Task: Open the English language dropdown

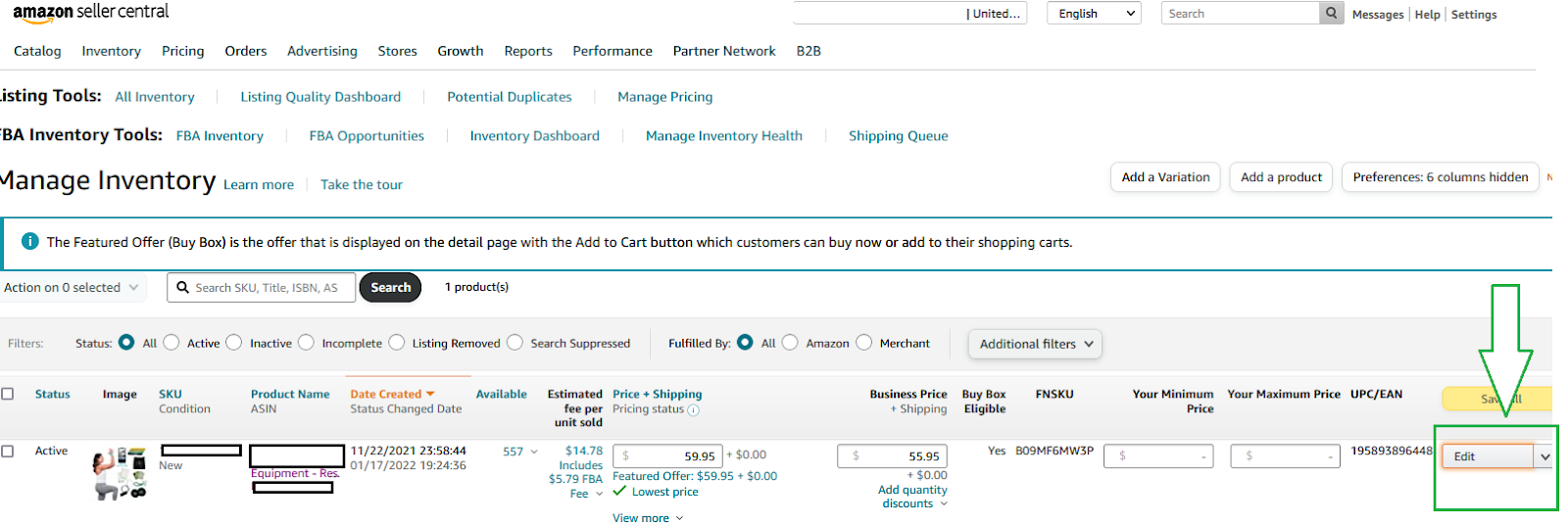Action: (x=1094, y=14)
